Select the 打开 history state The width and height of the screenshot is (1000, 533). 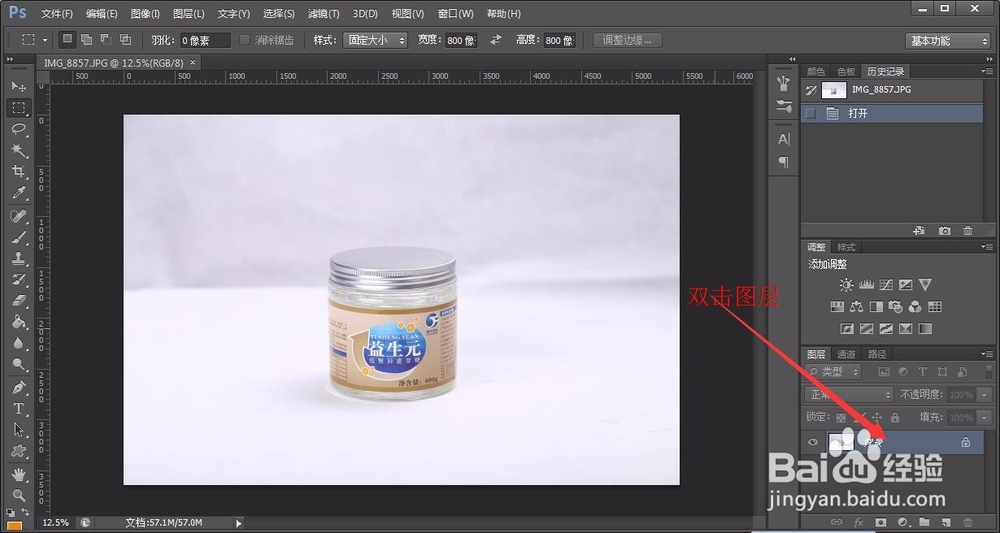[892, 113]
